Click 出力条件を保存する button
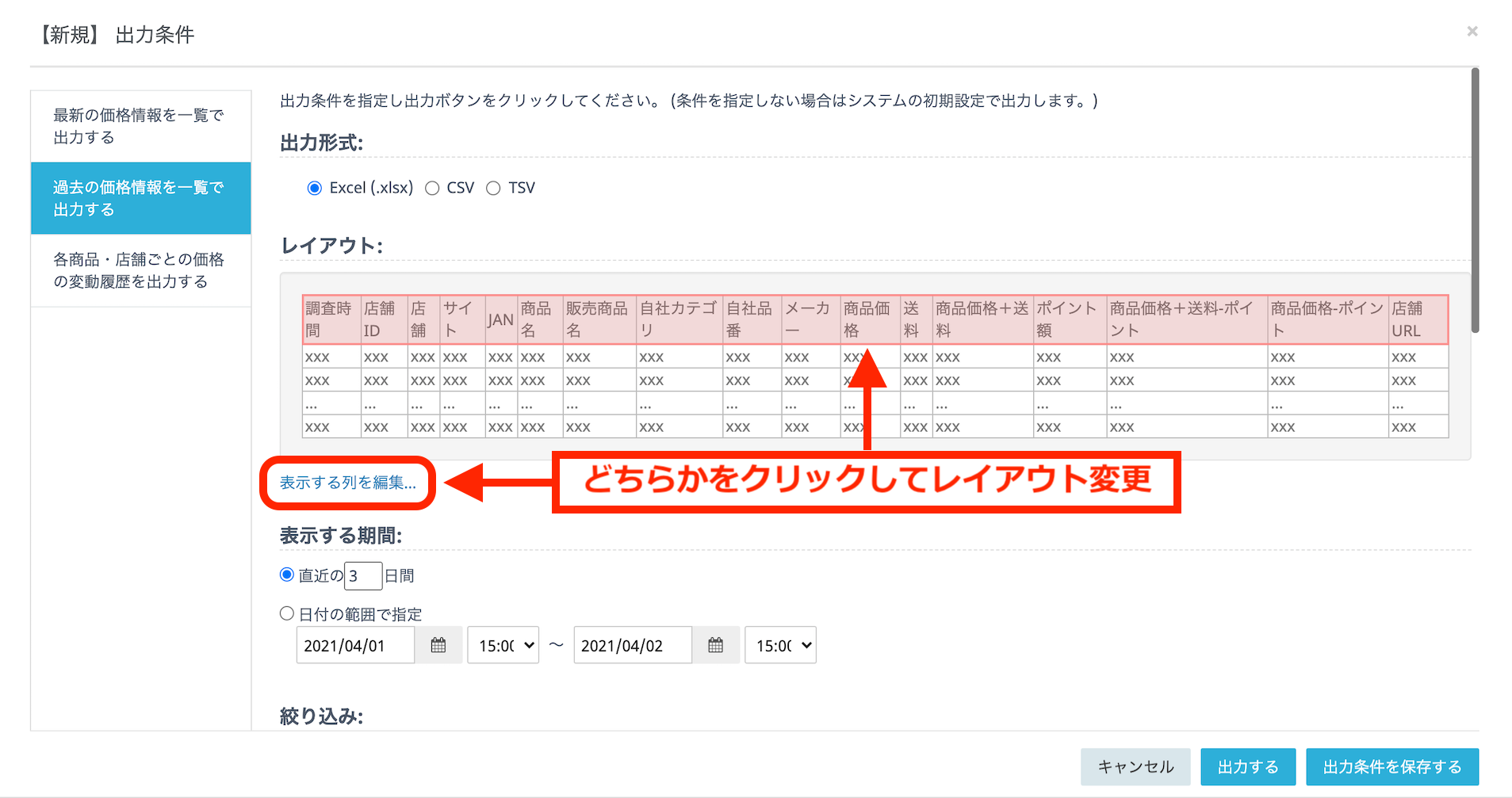This screenshot has width=1512, height=798. 1391,766
